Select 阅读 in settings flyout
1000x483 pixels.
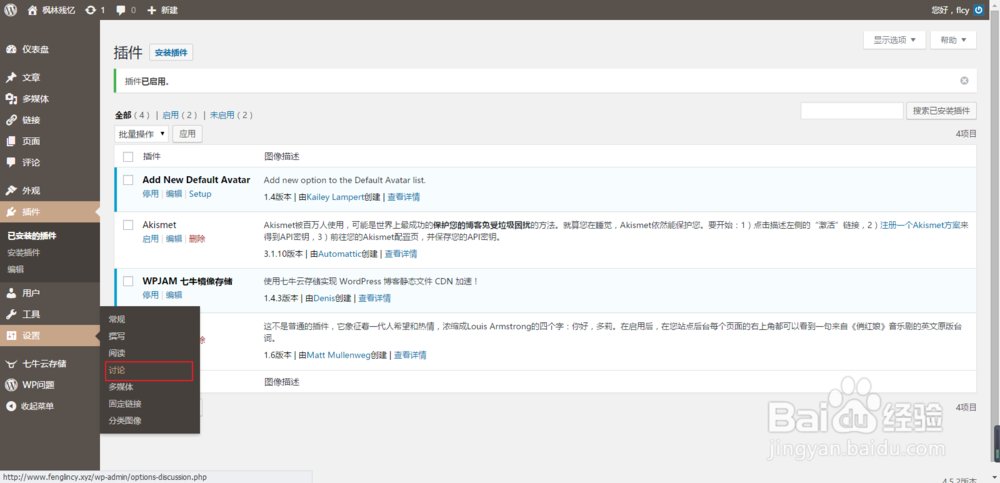[117, 353]
